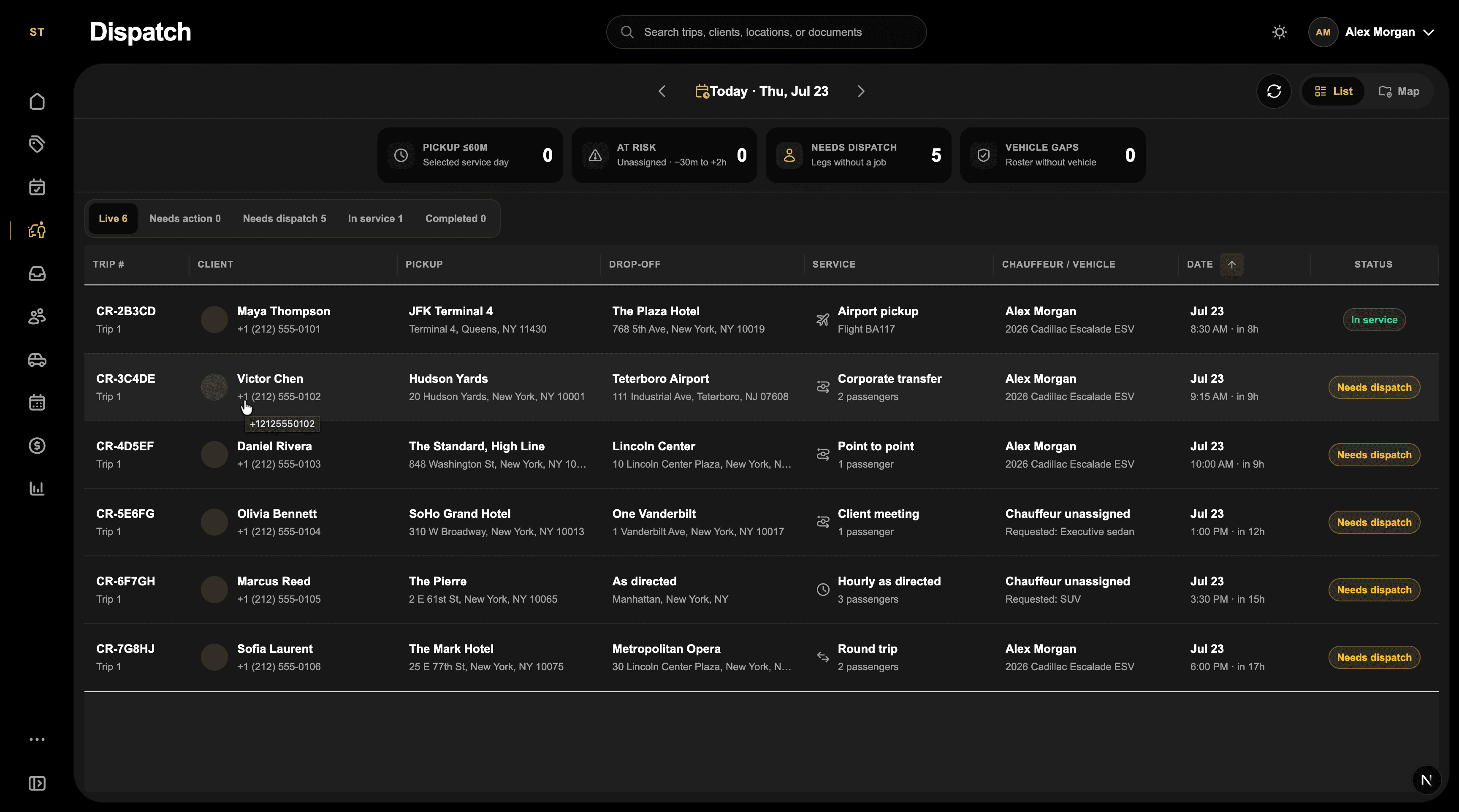Click the STATUS column header
1459x812 pixels.
pos(1373,265)
